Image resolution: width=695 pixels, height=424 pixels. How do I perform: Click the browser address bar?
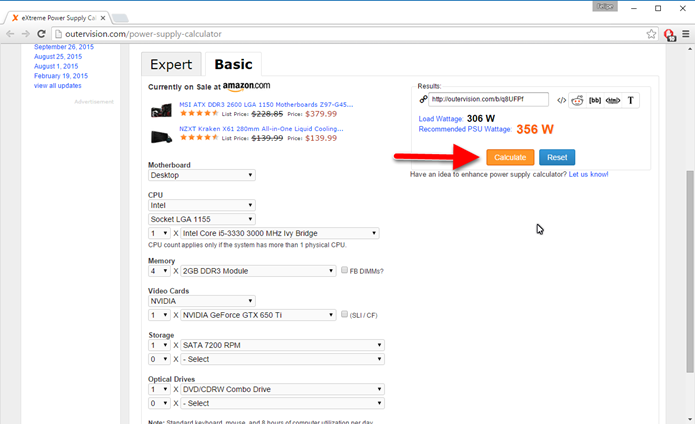coord(355,34)
